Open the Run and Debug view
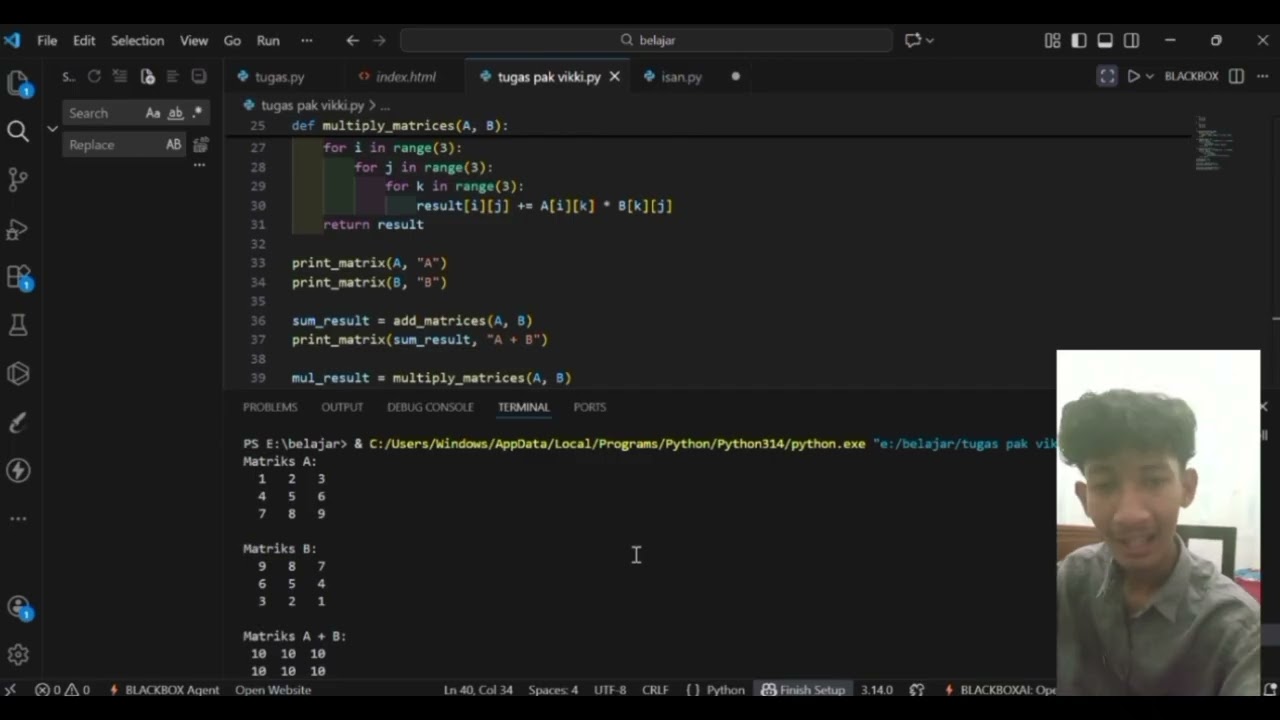This screenshot has height=720, width=1280. tap(18, 228)
